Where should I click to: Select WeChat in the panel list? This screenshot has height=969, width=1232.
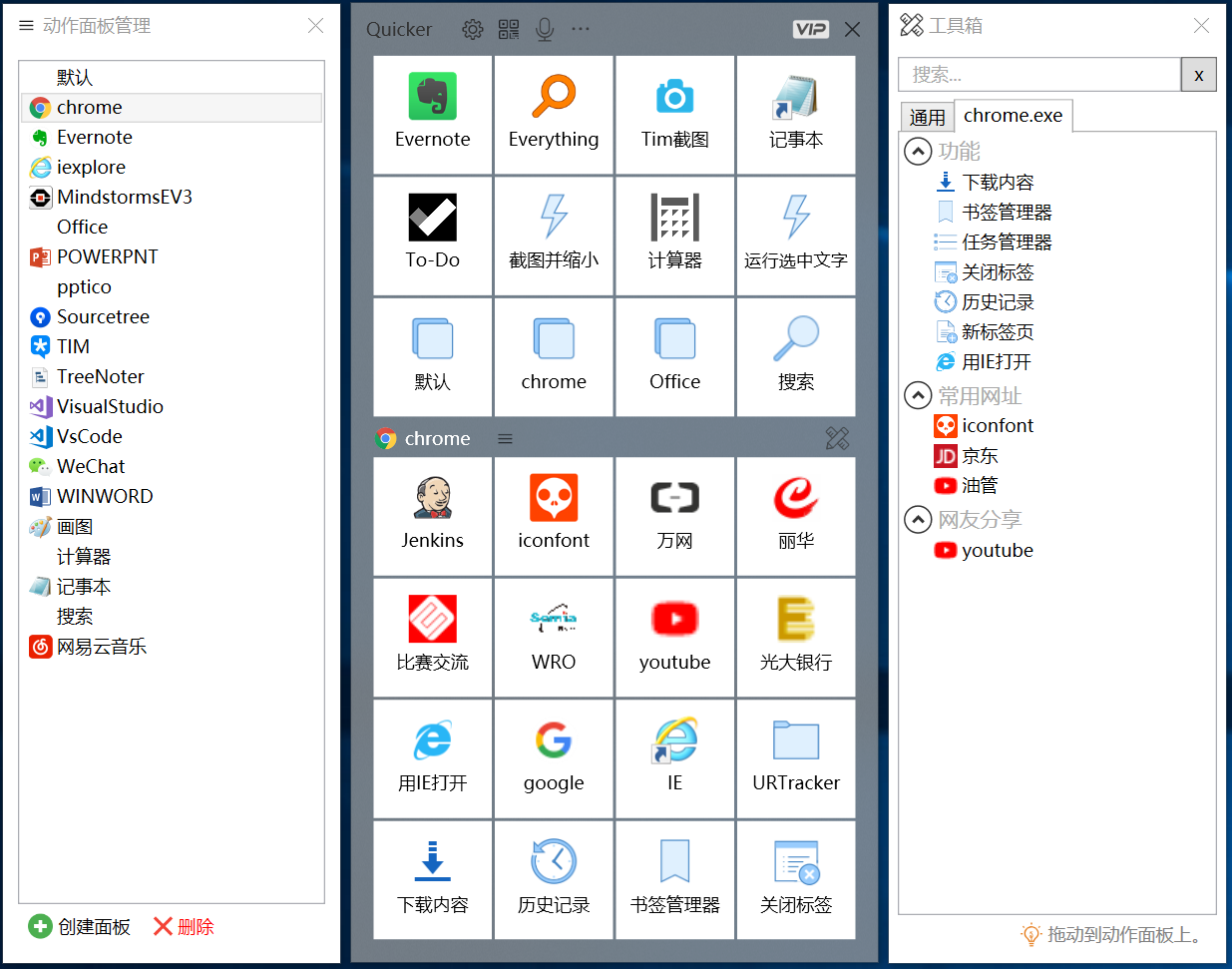point(172,467)
